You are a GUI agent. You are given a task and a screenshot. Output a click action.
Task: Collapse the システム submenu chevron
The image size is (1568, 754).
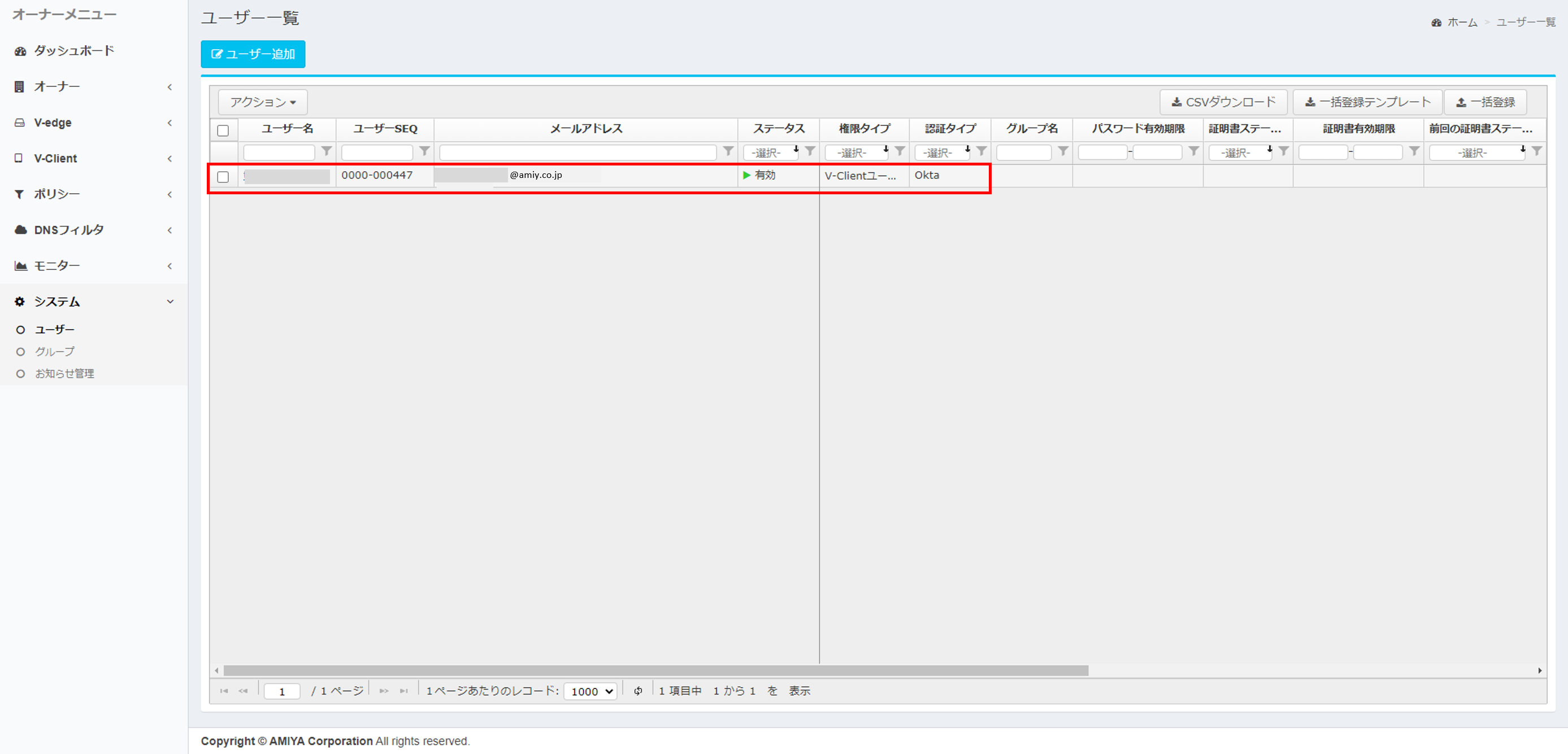(170, 301)
